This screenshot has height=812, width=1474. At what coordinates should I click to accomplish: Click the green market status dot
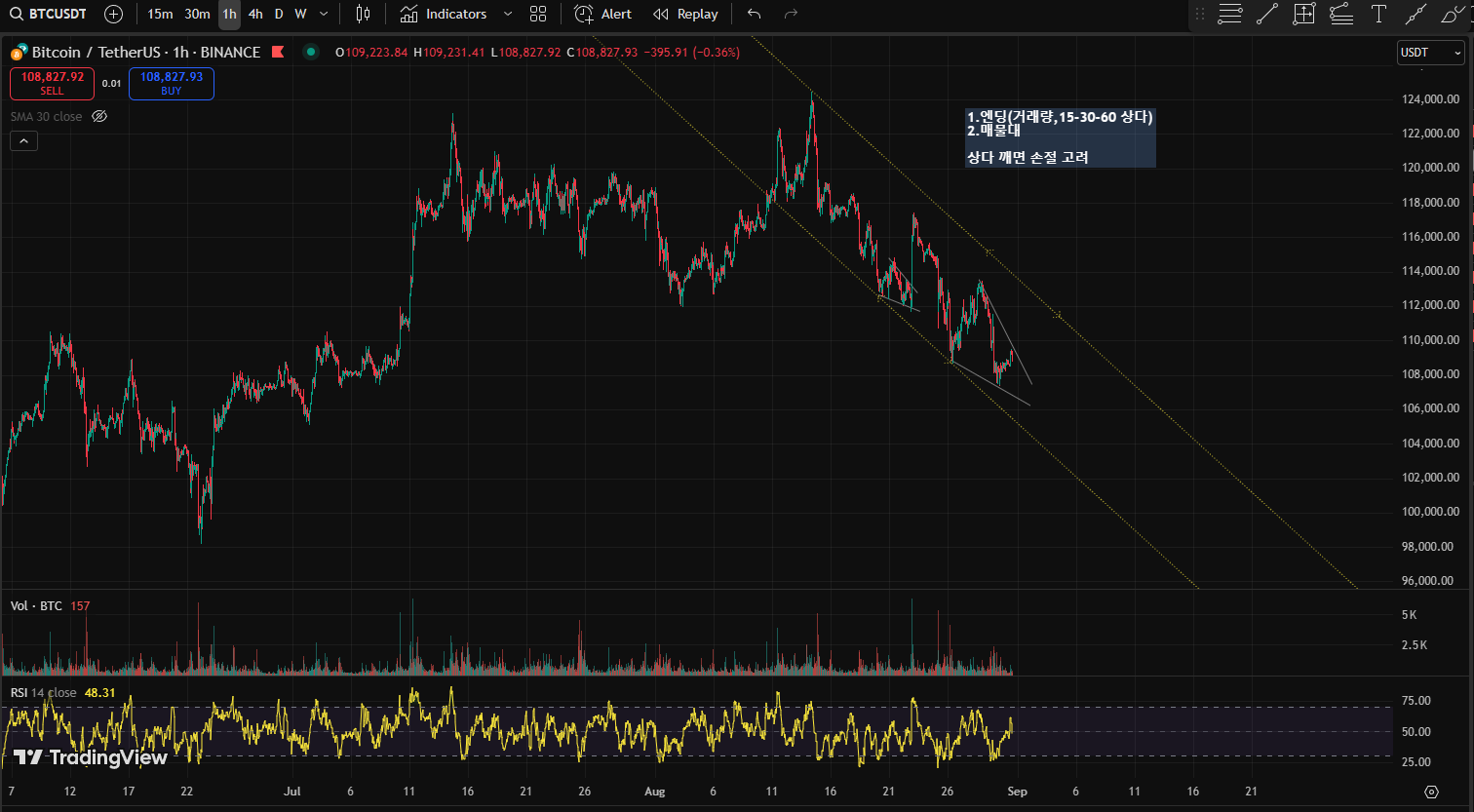[x=311, y=53]
